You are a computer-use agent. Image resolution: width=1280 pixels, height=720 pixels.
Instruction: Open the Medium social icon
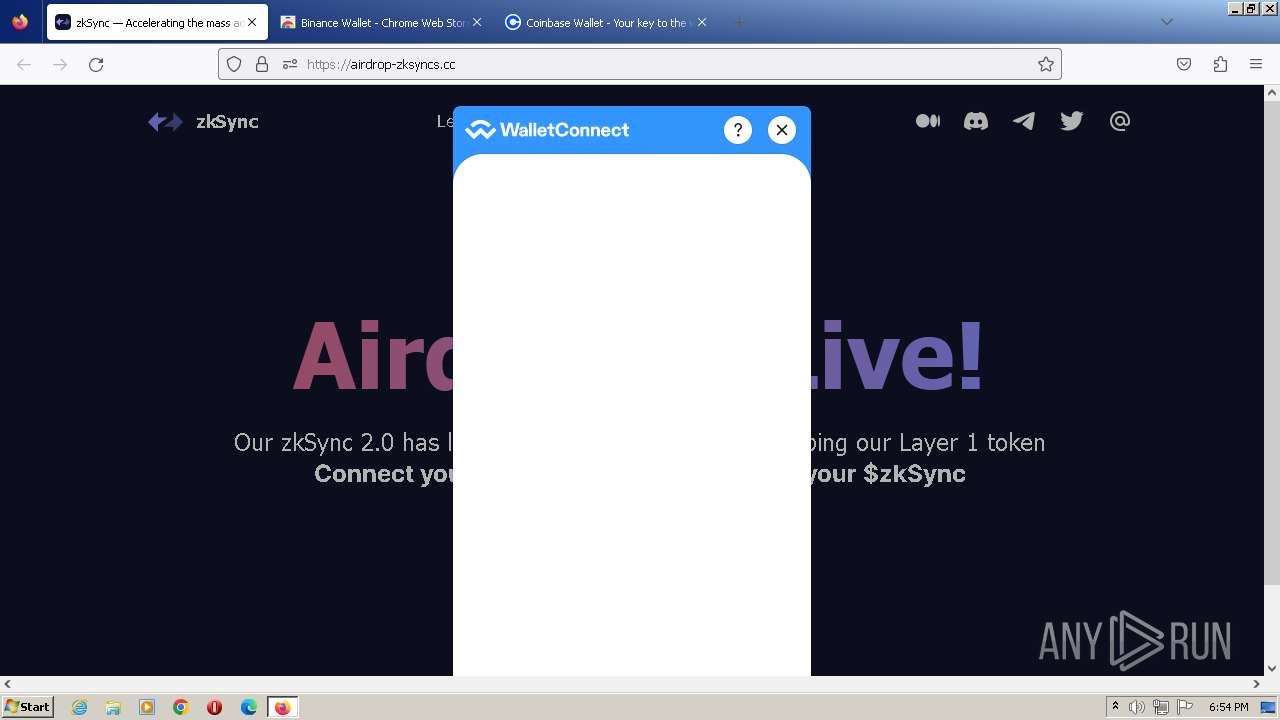(x=928, y=121)
